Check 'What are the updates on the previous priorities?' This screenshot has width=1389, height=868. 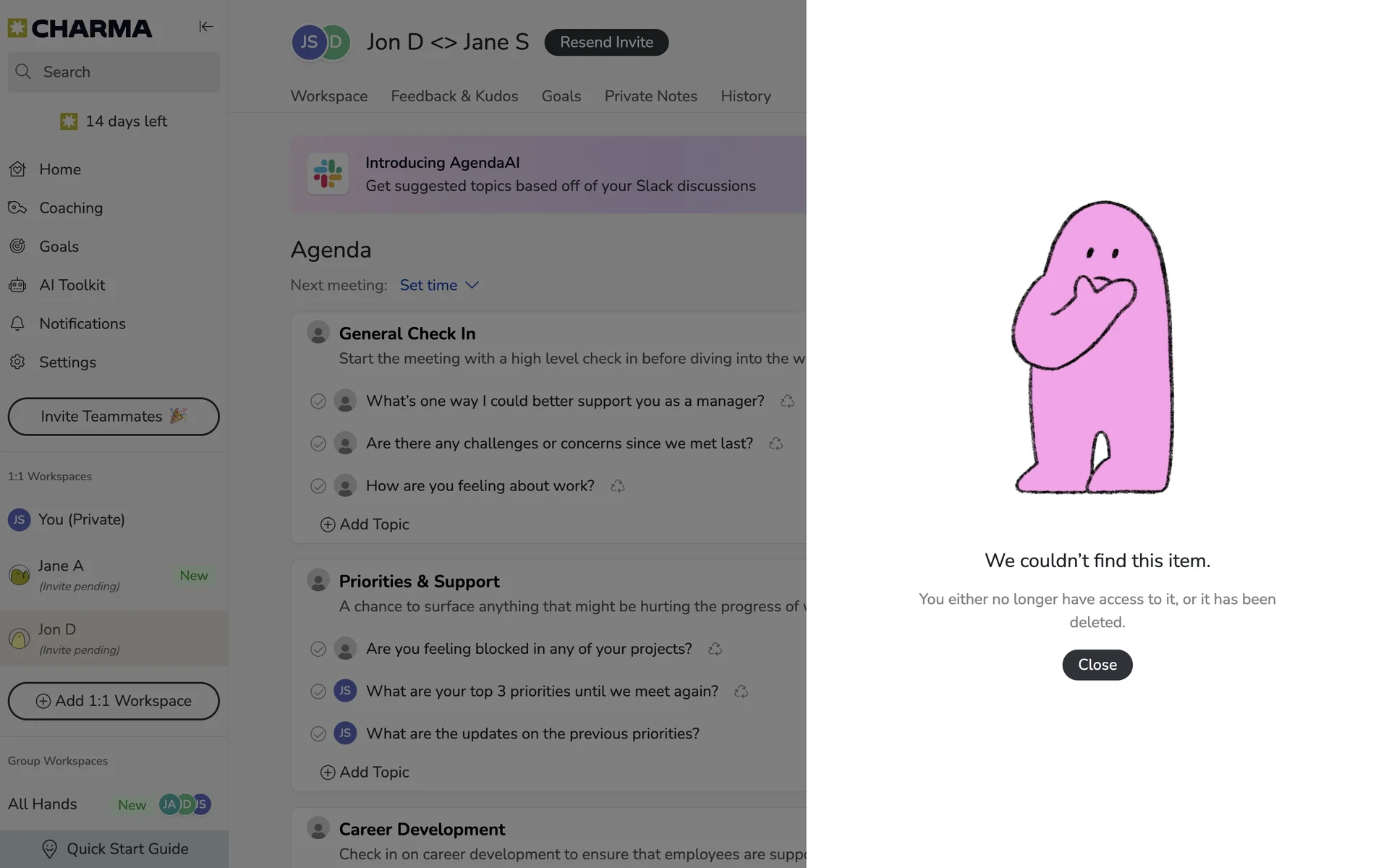(318, 733)
